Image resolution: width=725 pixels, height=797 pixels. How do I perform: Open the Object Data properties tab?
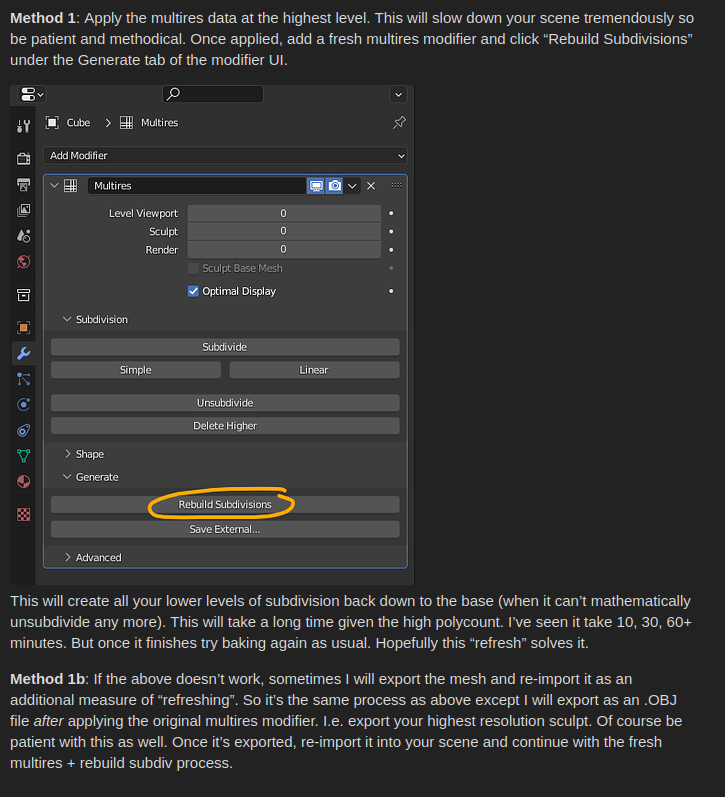coord(23,456)
